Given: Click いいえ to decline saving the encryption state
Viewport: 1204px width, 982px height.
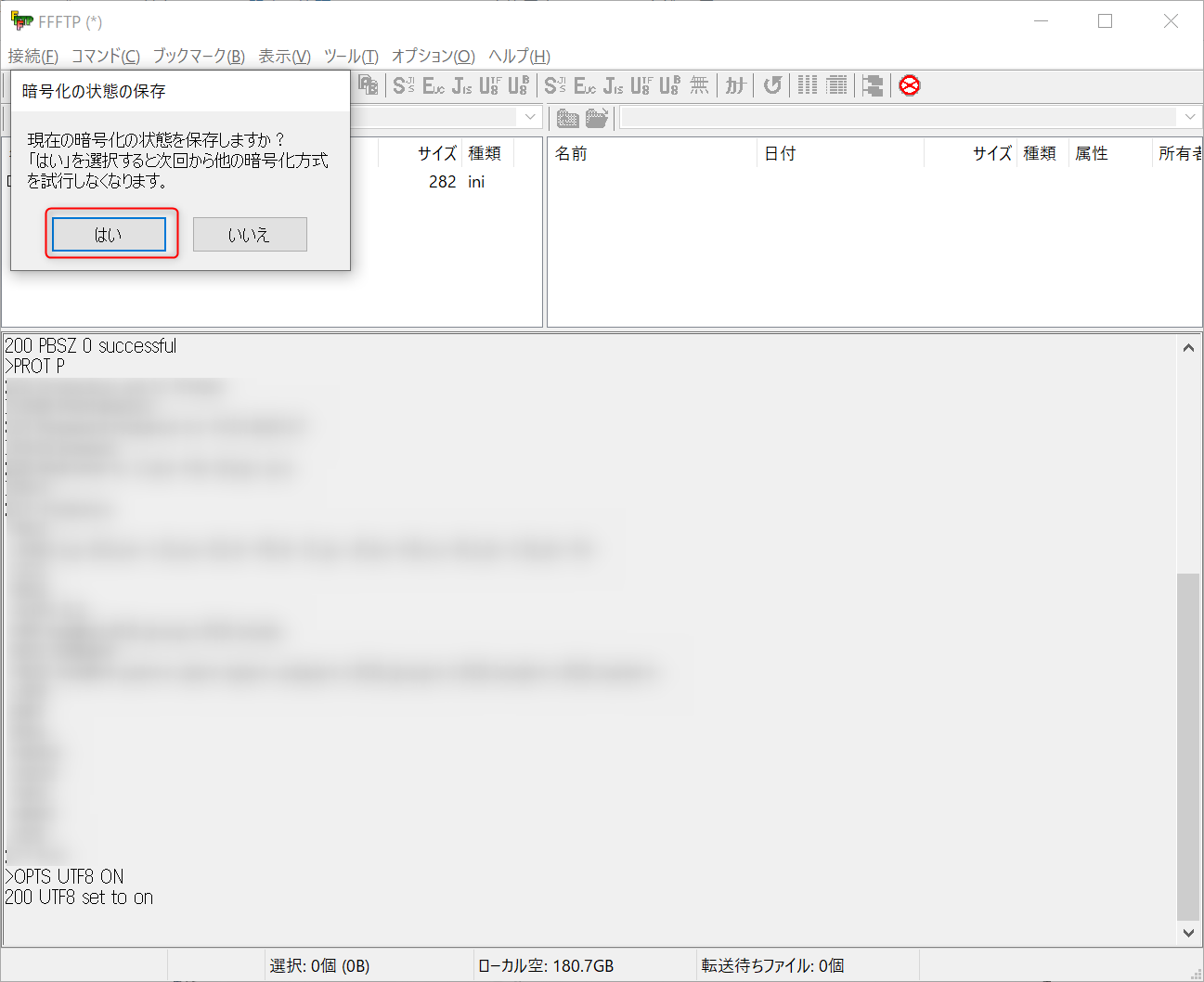Looking at the screenshot, I should click(x=250, y=235).
